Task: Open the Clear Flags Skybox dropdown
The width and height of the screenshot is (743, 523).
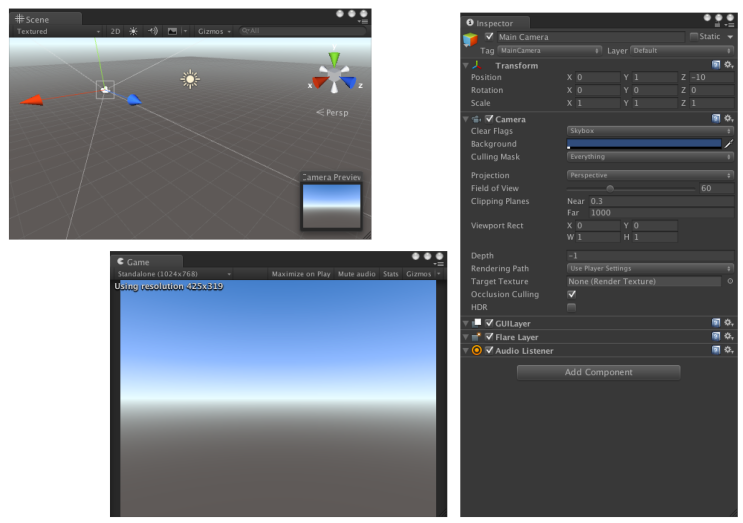Action: 649,131
